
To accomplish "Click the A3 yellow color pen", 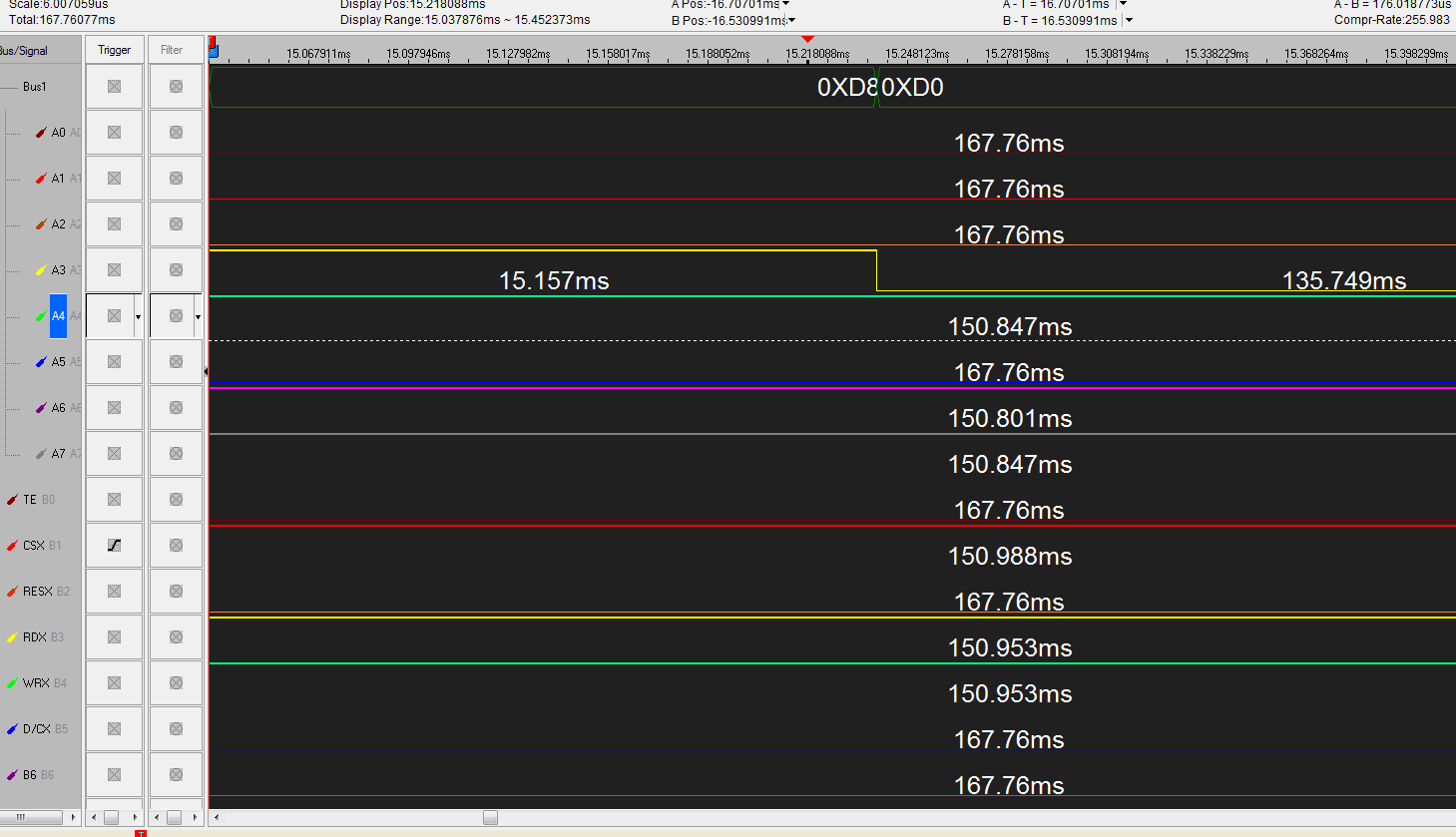I will pyautogui.click(x=41, y=270).
